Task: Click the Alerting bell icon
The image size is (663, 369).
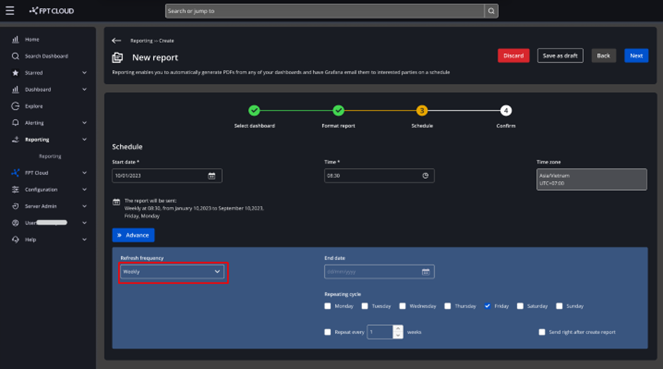Action: 15,123
